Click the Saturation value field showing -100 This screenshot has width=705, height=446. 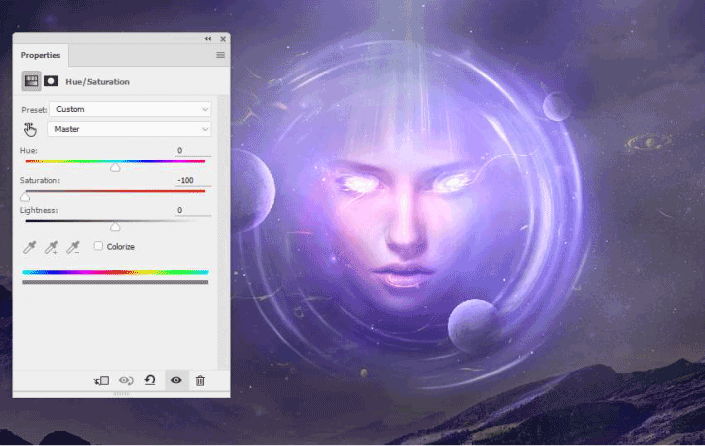click(x=192, y=180)
